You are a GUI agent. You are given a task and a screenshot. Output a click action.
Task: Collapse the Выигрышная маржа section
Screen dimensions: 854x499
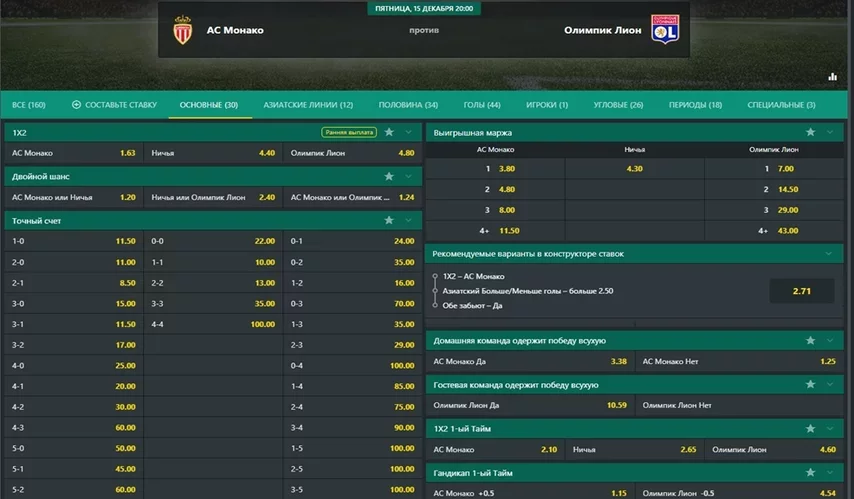(x=830, y=132)
